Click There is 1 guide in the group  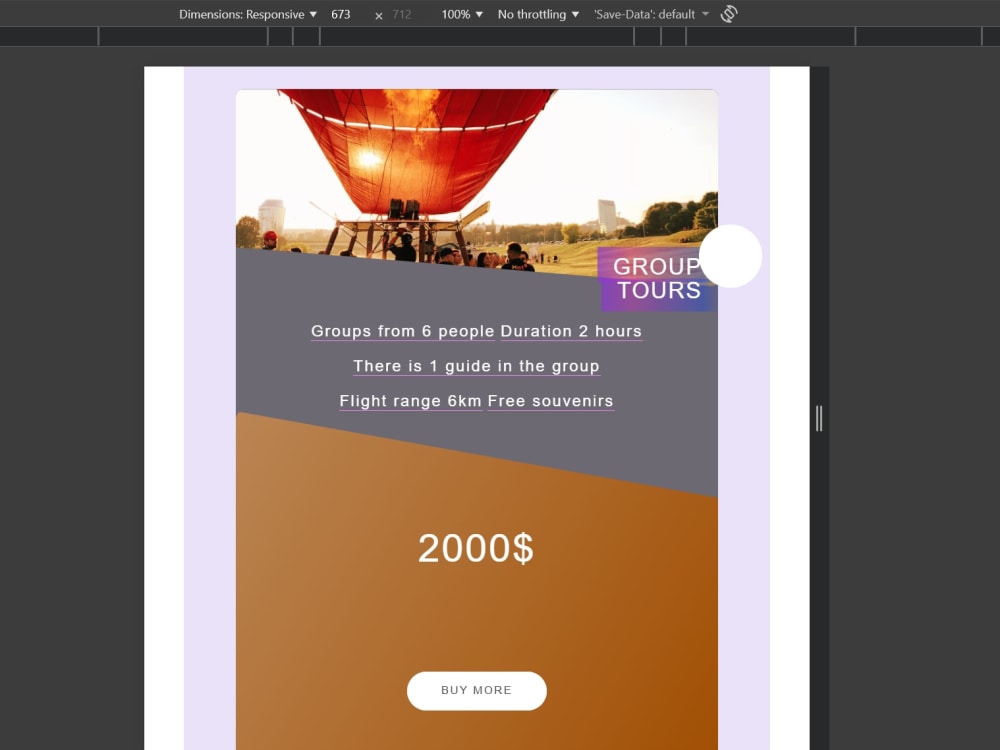pyautogui.click(x=476, y=366)
